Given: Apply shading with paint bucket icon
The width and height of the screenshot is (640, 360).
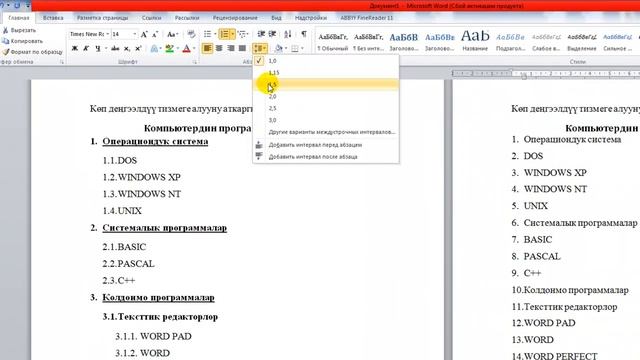Looking at the screenshot, I should pyautogui.click(x=279, y=49).
